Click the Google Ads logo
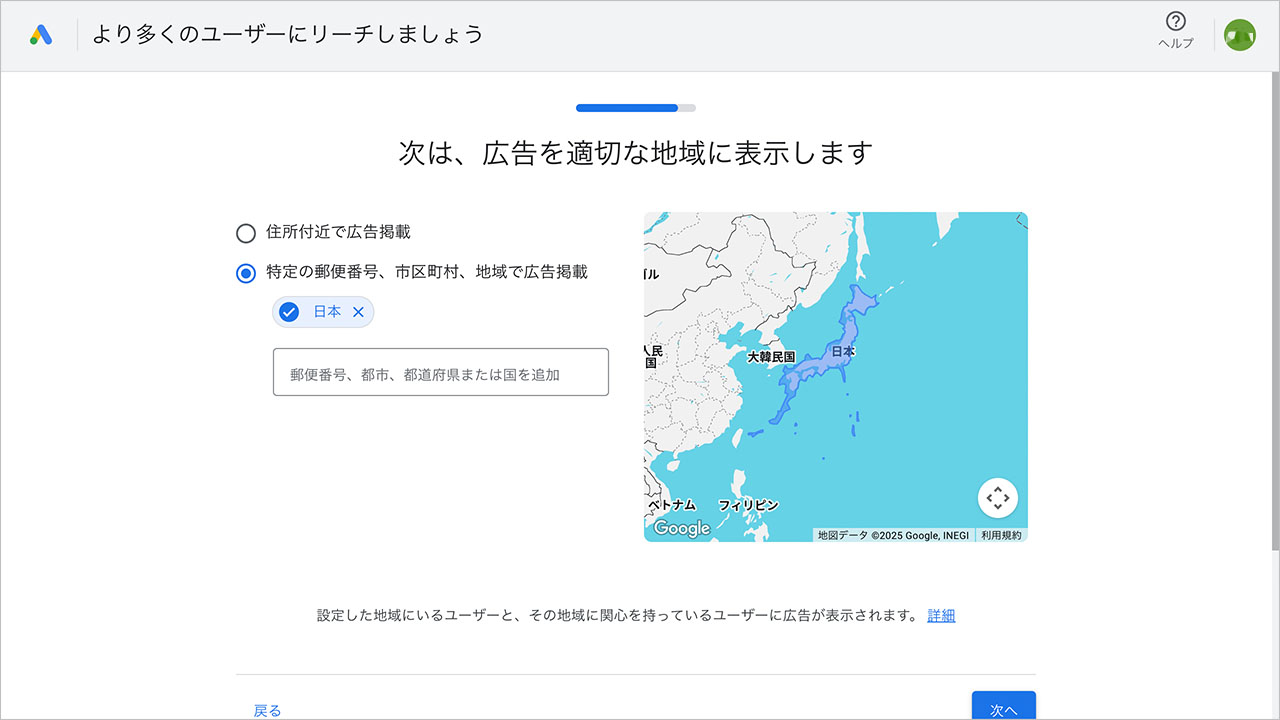Viewport: 1280px width, 720px height. [x=40, y=33]
